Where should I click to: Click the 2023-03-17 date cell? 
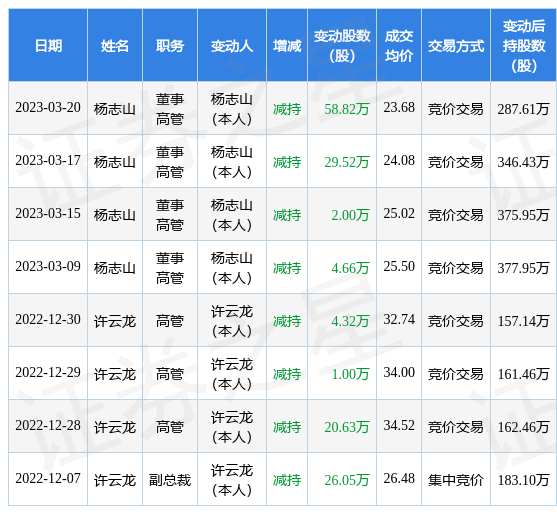click(48, 160)
